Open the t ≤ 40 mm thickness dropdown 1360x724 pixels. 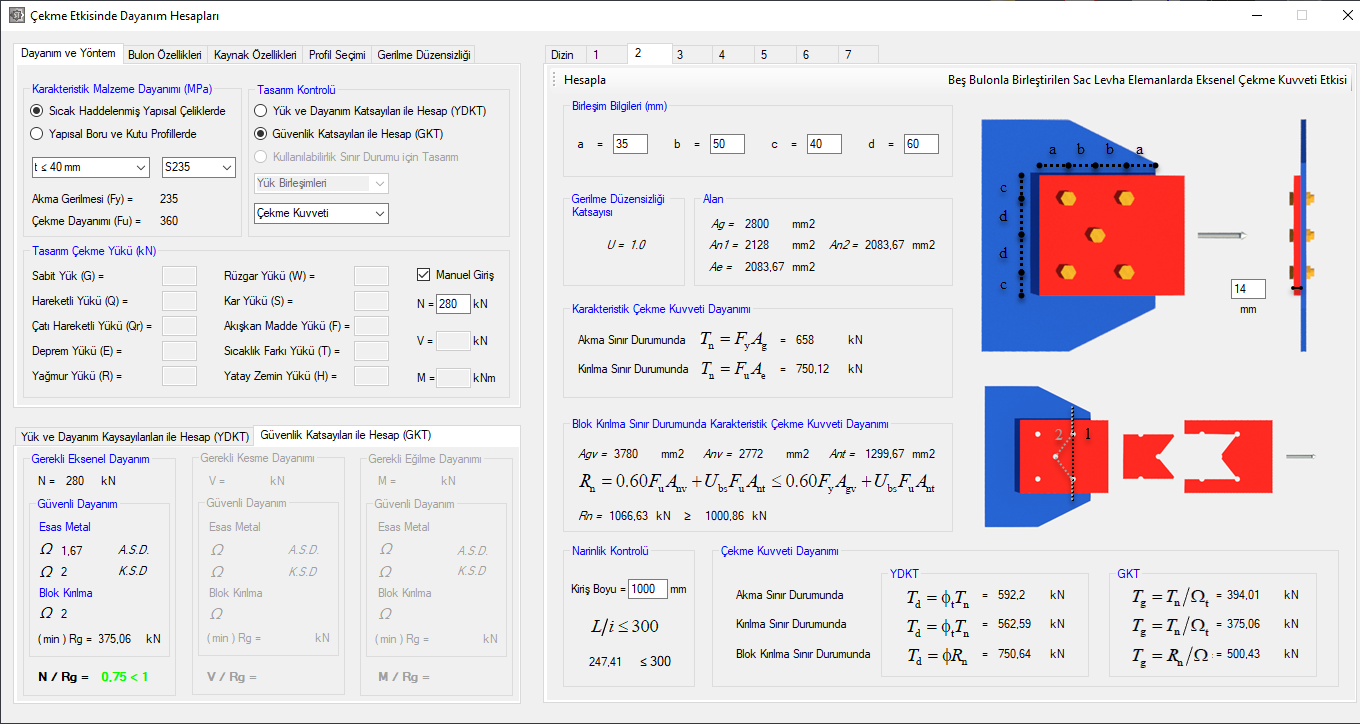[91, 167]
